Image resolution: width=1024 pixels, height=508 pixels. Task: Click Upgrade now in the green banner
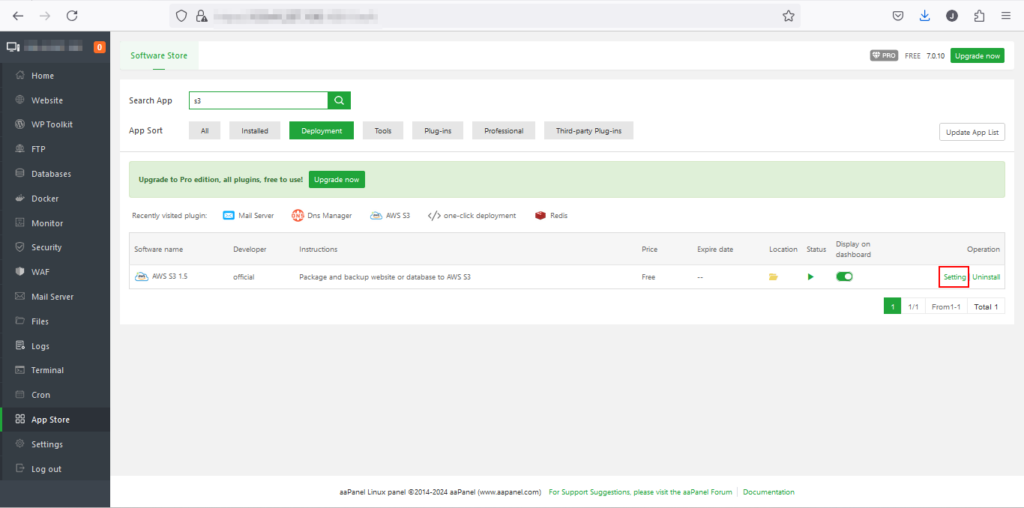(336, 179)
